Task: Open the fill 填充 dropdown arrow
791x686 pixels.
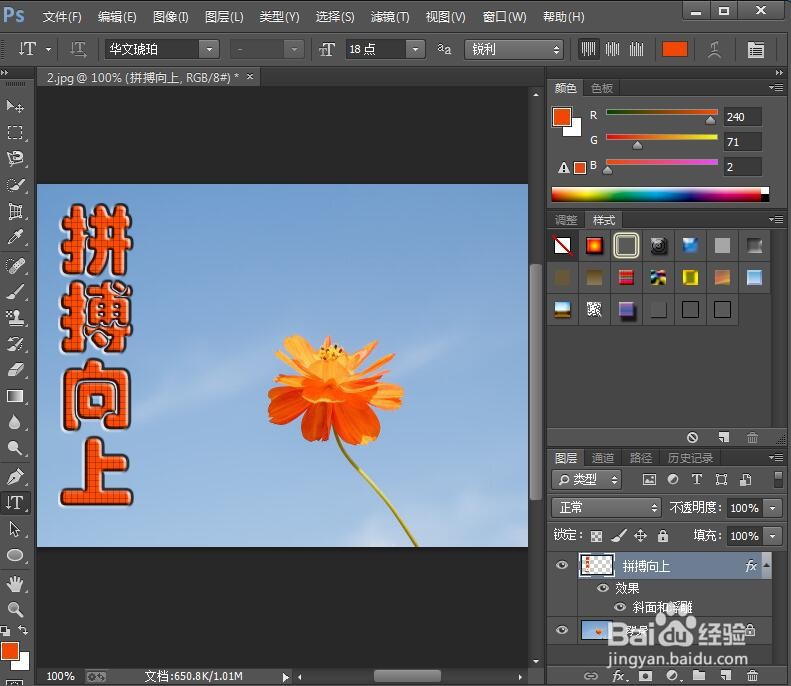Action: pyautogui.click(x=773, y=536)
